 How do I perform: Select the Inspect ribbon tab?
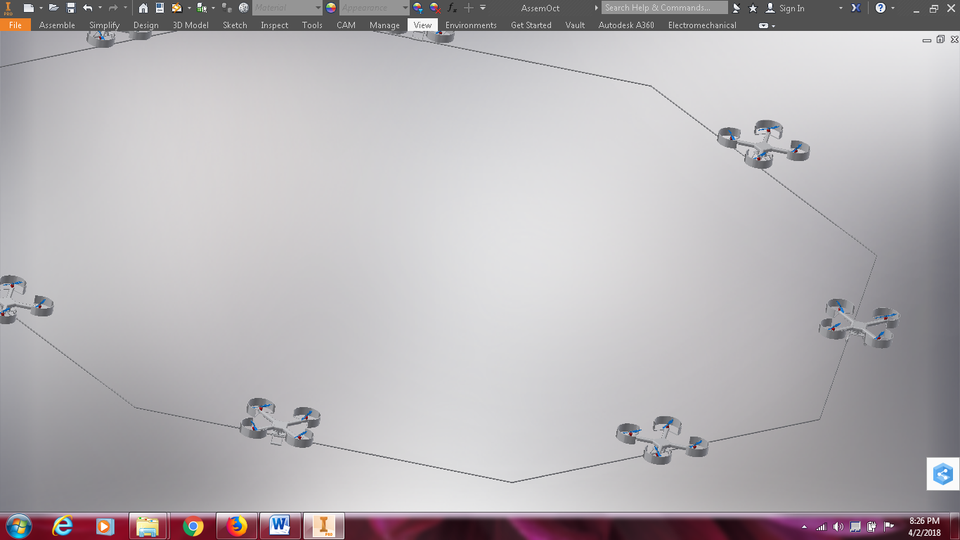(x=274, y=25)
